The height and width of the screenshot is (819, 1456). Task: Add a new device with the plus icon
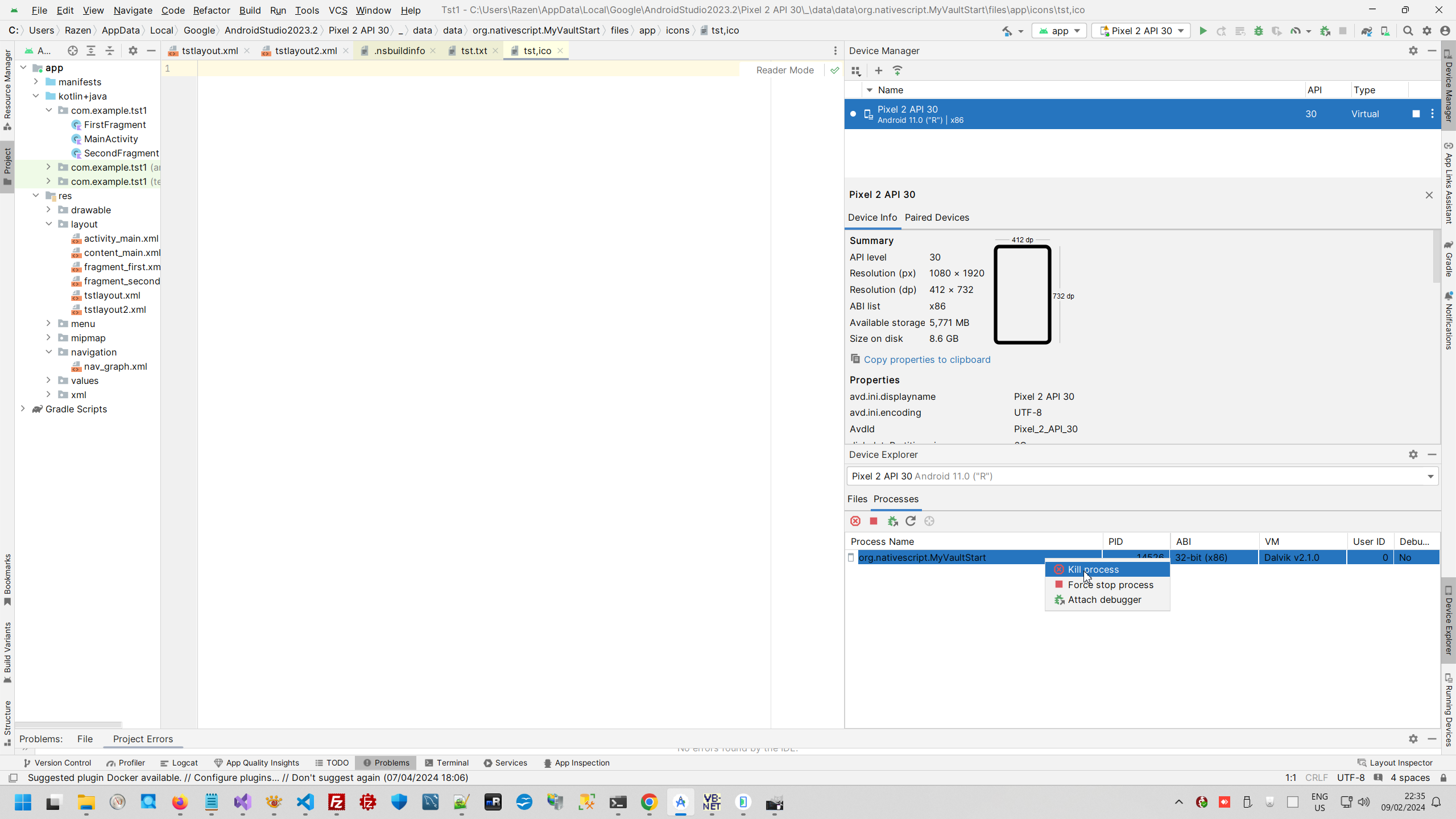pyautogui.click(x=879, y=71)
